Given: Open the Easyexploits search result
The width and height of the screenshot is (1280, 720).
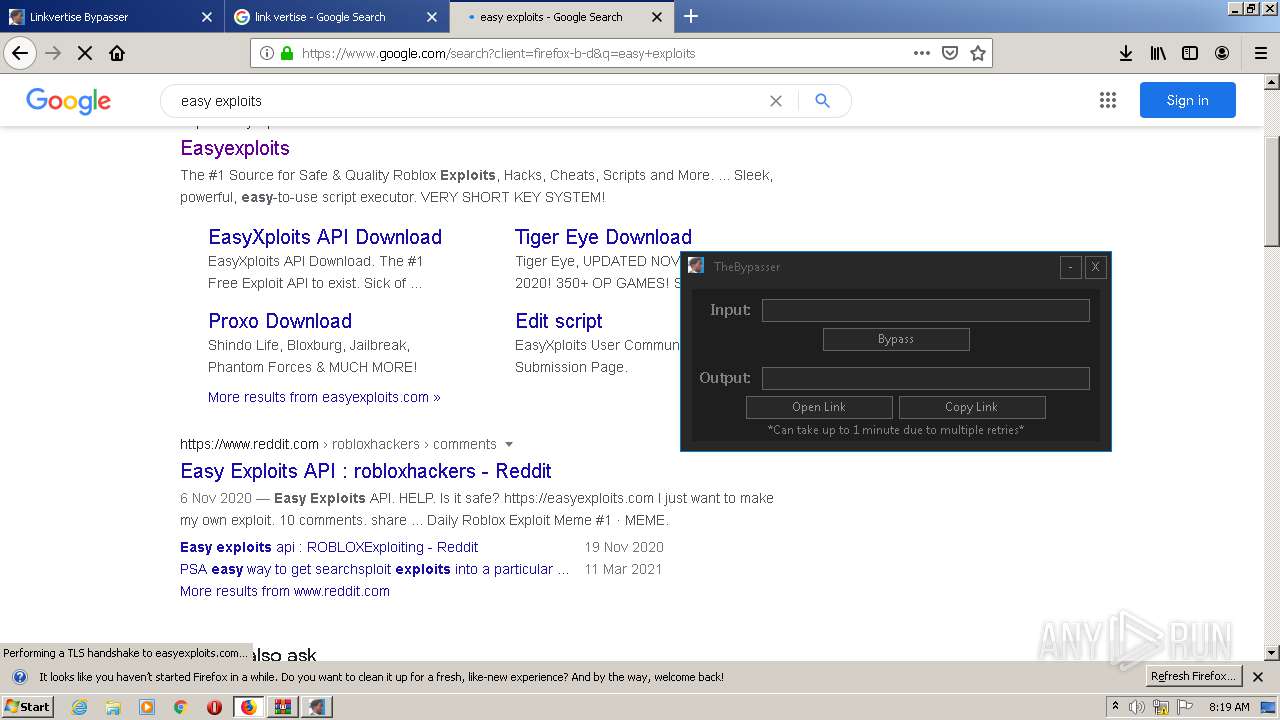Looking at the screenshot, I should (235, 148).
